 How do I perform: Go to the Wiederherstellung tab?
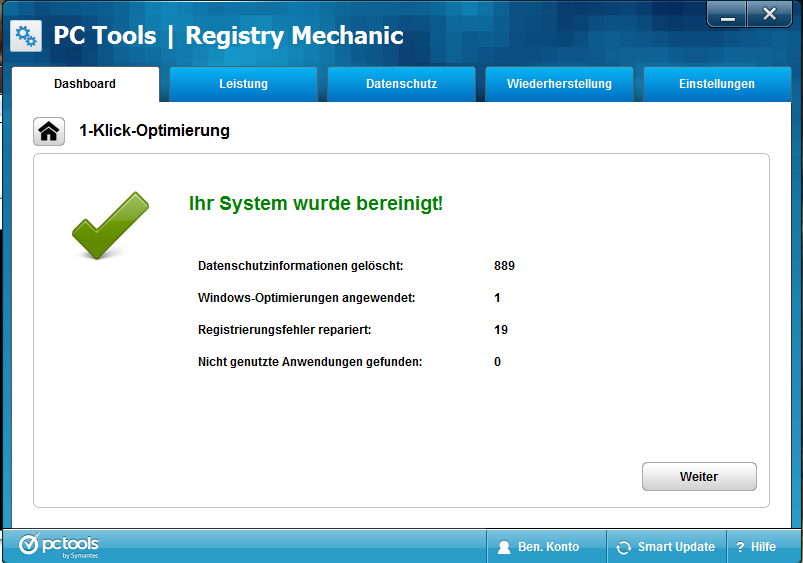(559, 84)
